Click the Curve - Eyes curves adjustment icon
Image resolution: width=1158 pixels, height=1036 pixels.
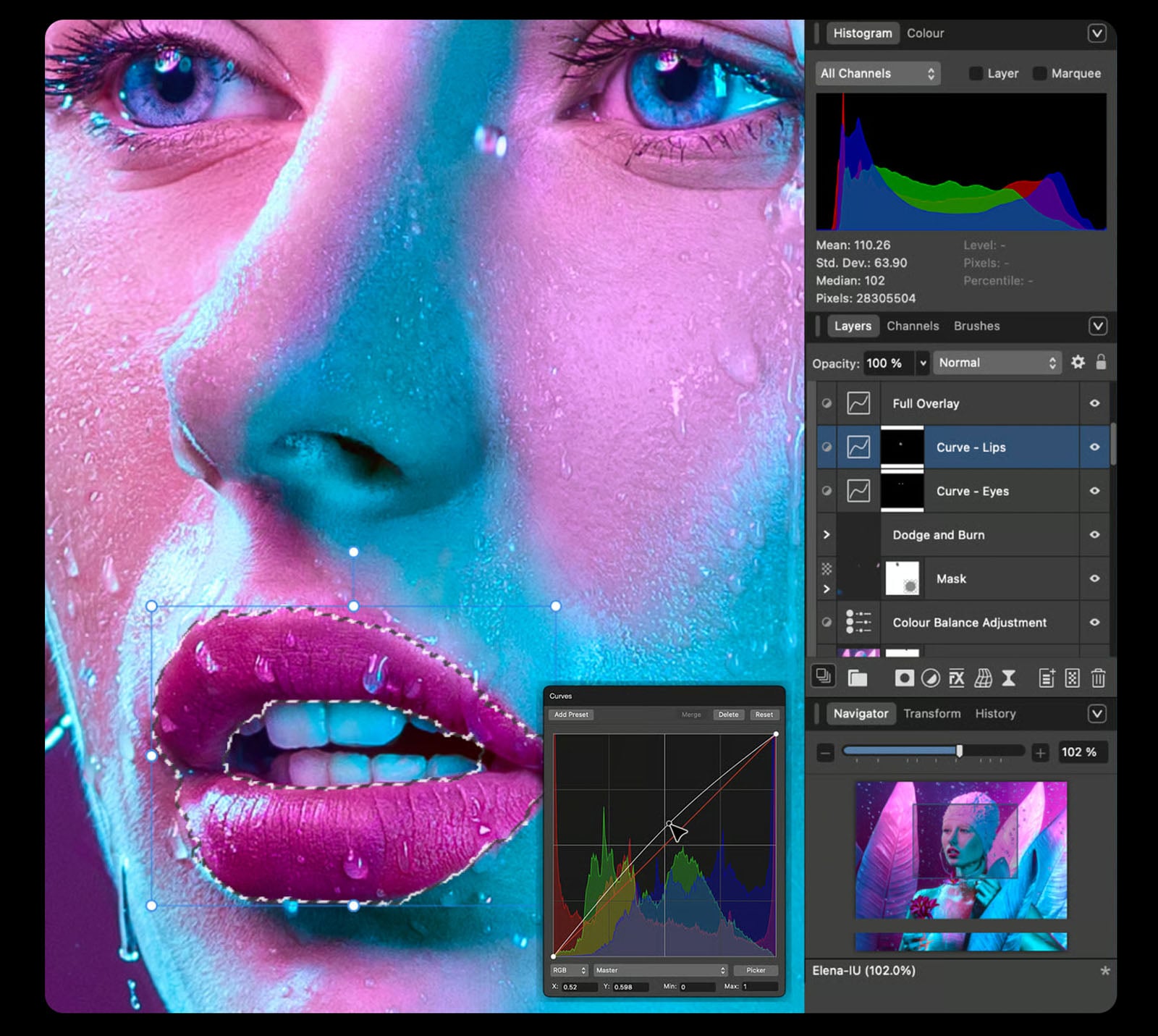(858, 491)
